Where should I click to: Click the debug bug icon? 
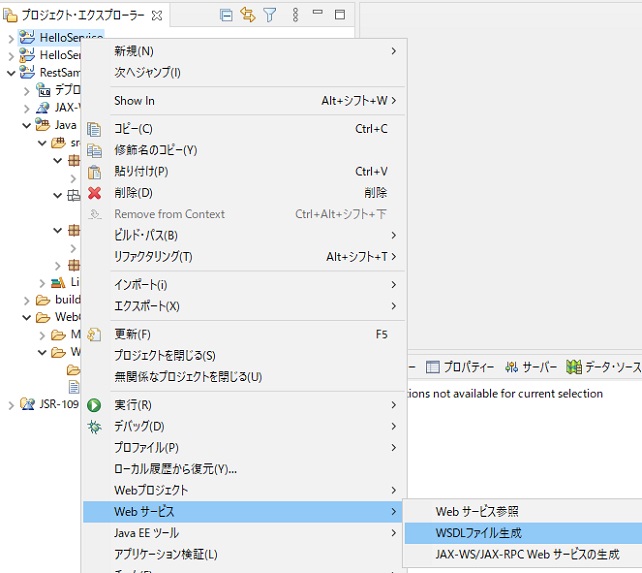(94, 427)
